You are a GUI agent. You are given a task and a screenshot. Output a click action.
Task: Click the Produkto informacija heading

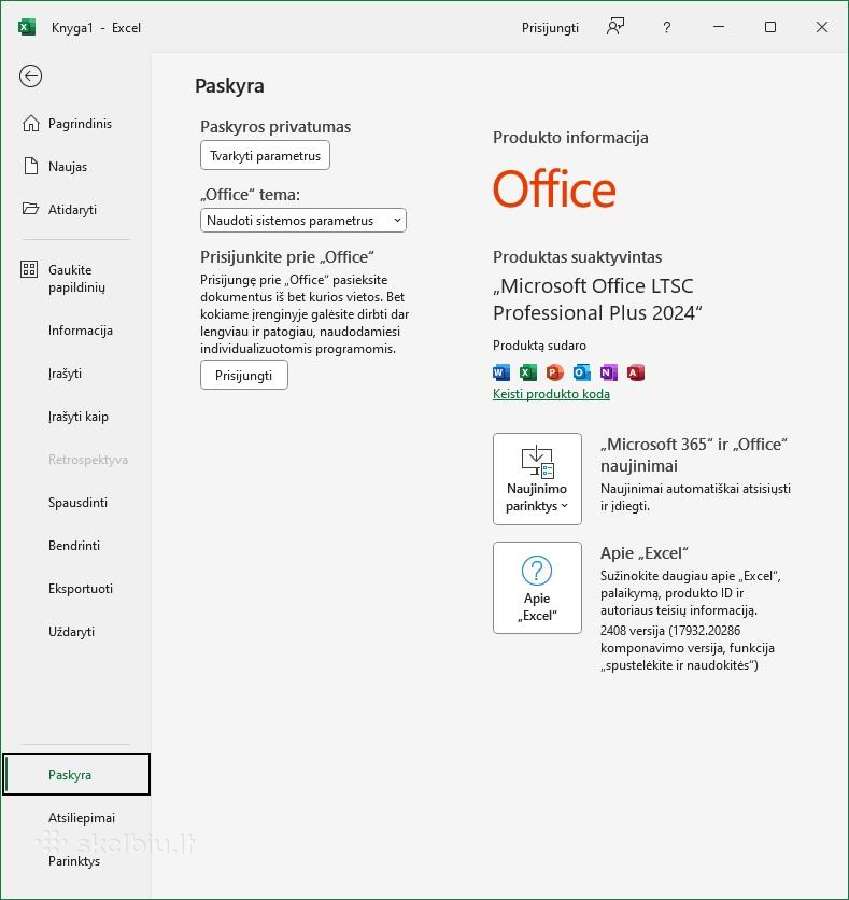point(571,137)
